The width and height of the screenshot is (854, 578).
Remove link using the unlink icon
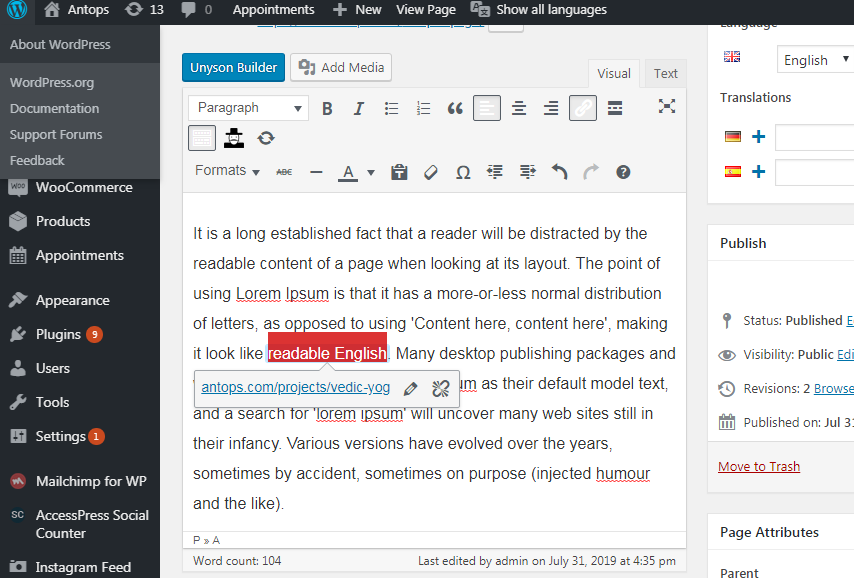click(441, 388)
